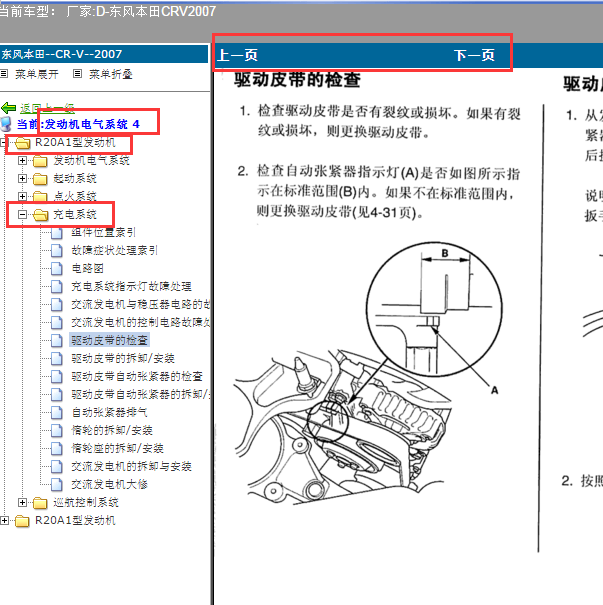This screenshot has height=605, width=603.
Task: Select the 充电系统 folder label
Action: tap(75, 215)
